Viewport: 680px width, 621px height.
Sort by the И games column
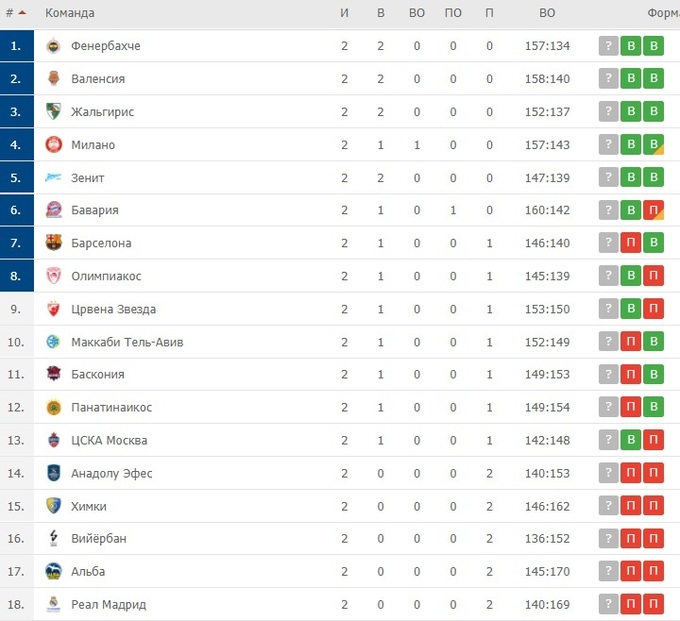344,13
